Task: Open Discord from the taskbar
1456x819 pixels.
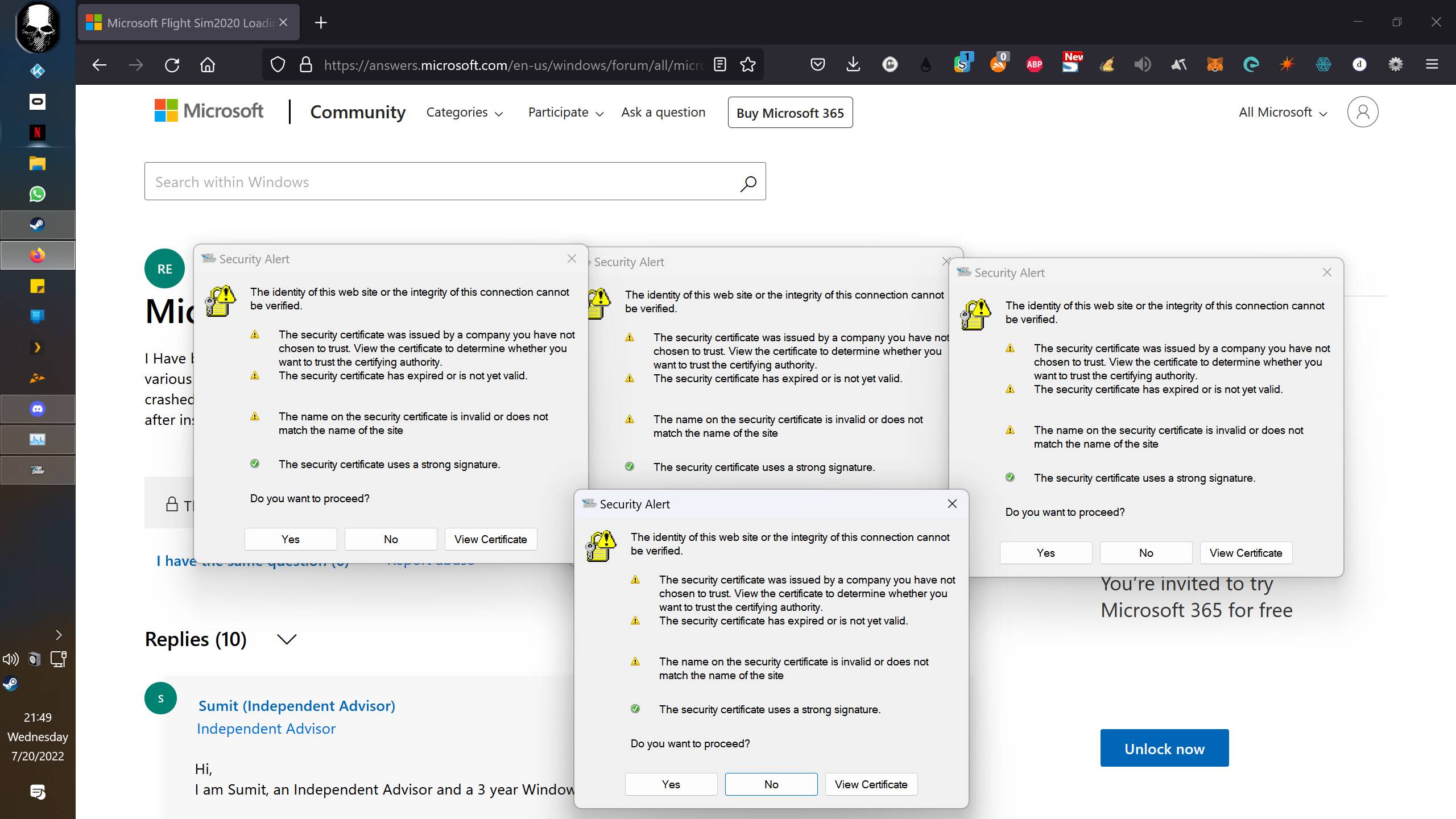Action: 38,409
